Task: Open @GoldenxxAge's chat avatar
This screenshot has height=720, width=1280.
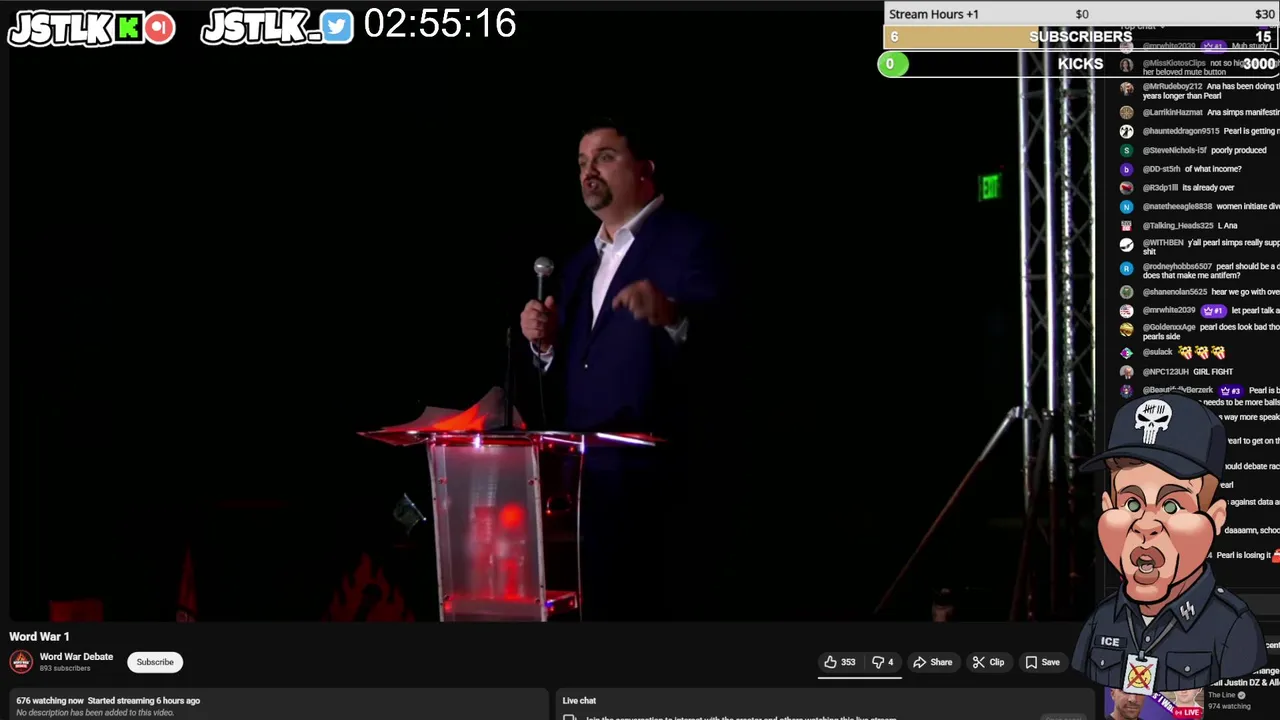Action: pos(1127,328)
